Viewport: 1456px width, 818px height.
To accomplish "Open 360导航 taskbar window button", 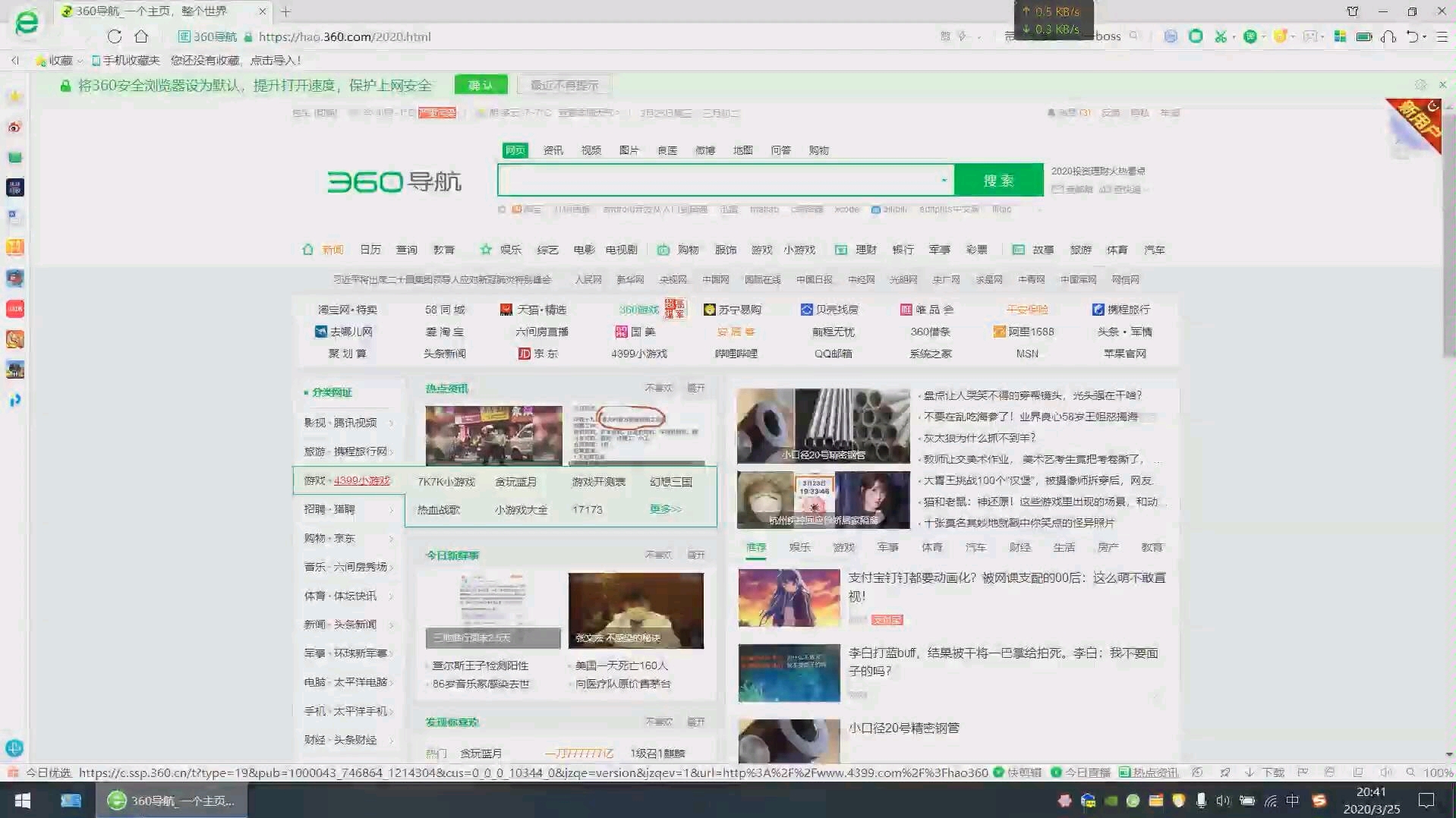I will click(172, 801).
